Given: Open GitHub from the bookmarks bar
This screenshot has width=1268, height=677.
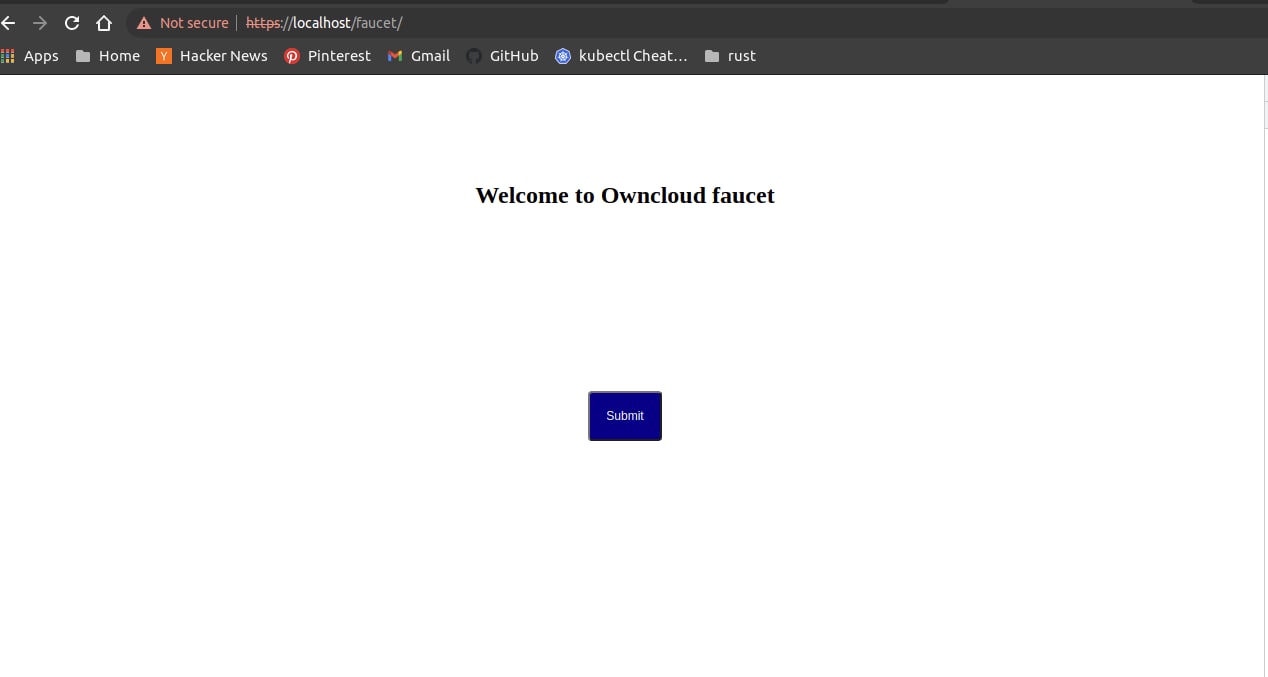Looking at the screenshot, I should (x=502, y=56).
